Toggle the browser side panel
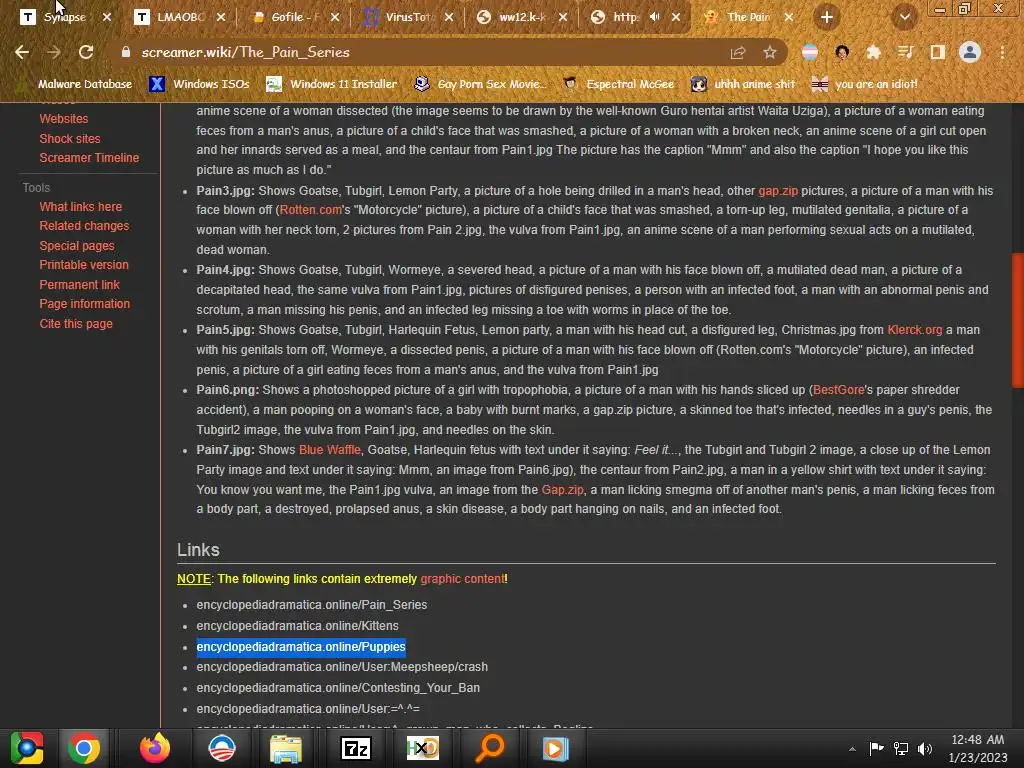This screenshot has height=768, width=1024. click(937, 53)
